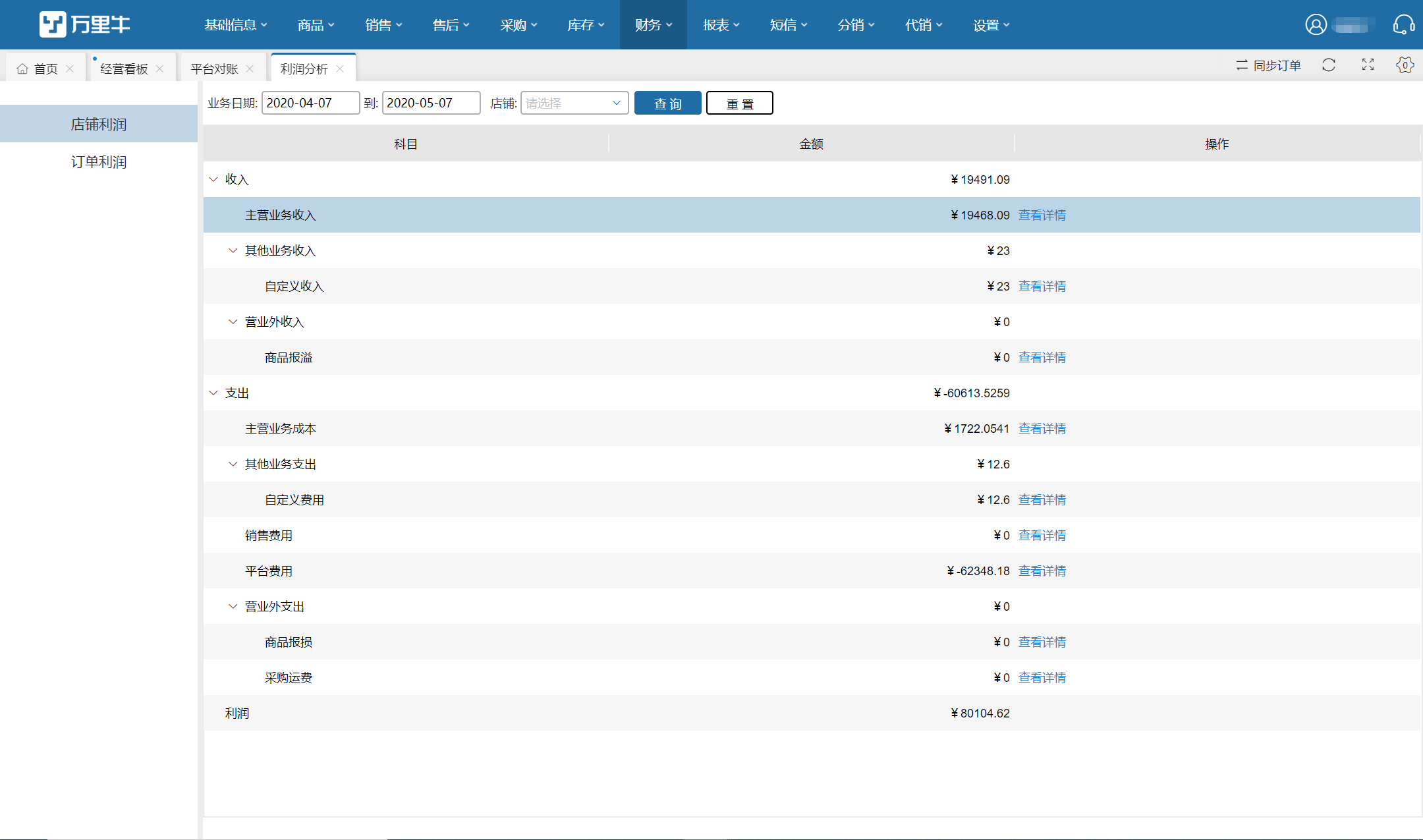Viewport: 1423px width, 840px height.
Task: Toggle fullscreen expand icon
Action: (1368, 65)
